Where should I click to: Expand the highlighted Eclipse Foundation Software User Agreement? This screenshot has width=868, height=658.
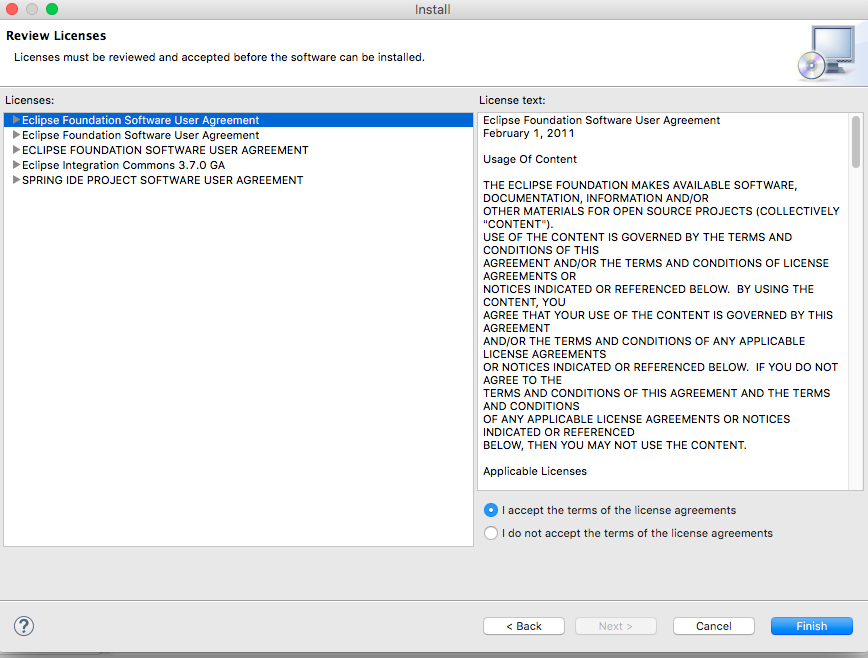16,120
